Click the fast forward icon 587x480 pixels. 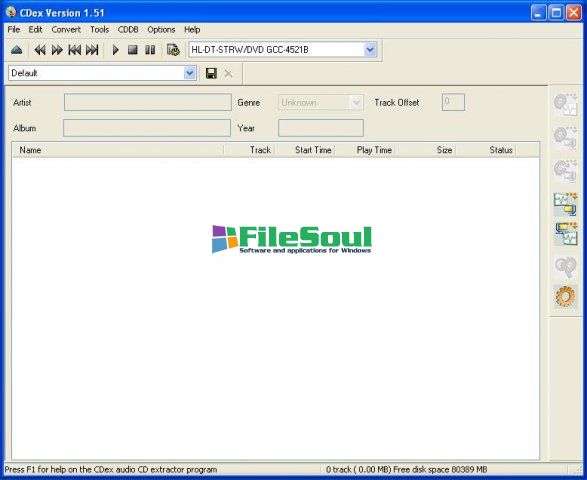[x=57, y=49]
